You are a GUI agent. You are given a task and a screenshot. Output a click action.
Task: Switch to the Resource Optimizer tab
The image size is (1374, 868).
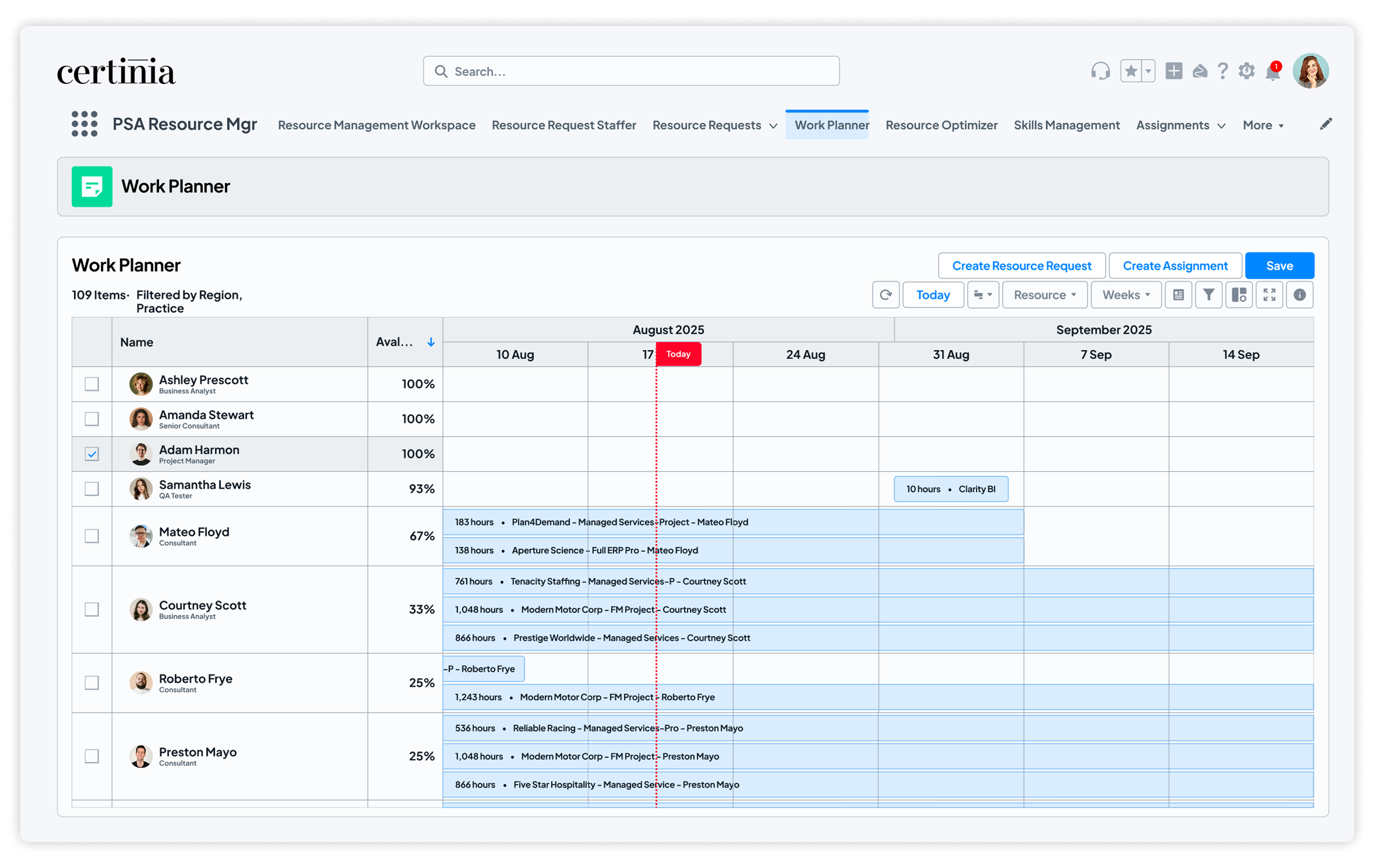tap(942, 125)
